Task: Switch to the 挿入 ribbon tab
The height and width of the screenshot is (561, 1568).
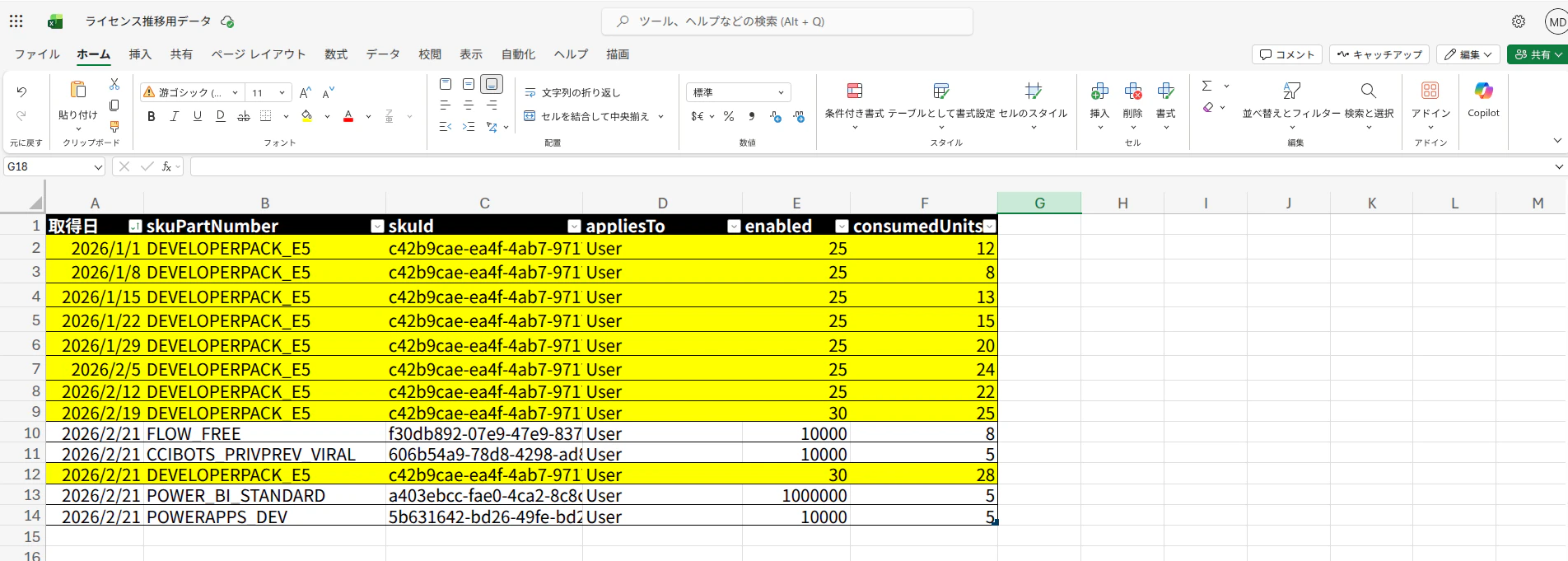Action: 140,54
